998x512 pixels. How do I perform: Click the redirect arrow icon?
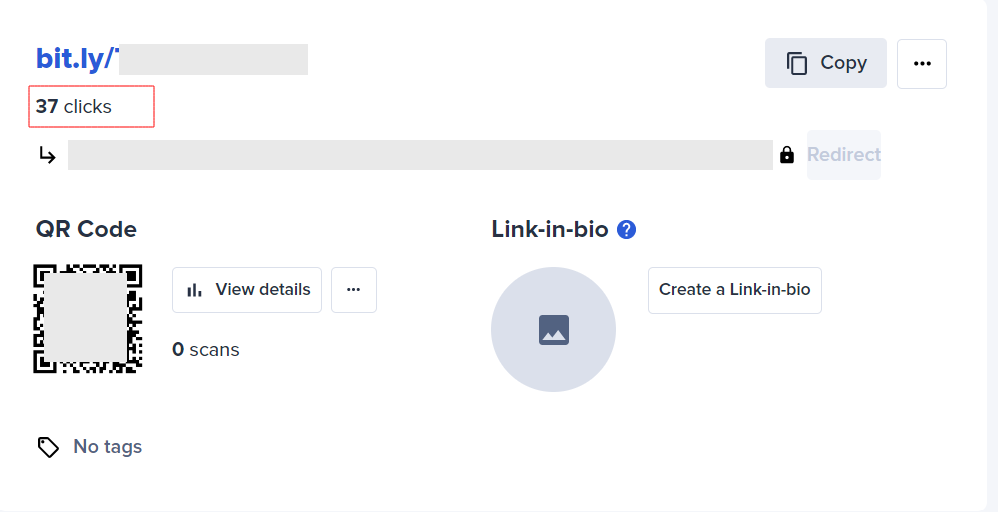coord(47,155)
